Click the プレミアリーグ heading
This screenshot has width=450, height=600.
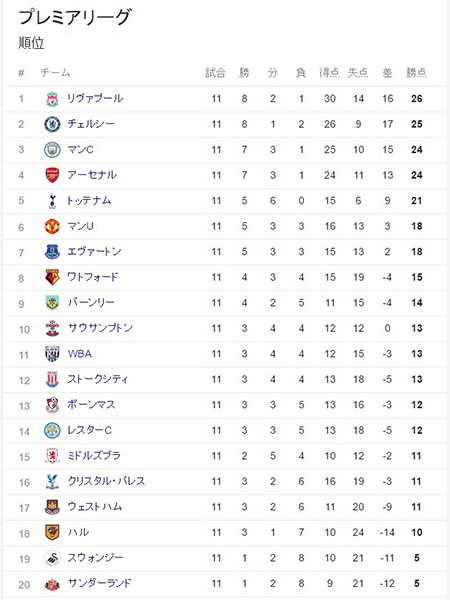[x=75, y=17]
